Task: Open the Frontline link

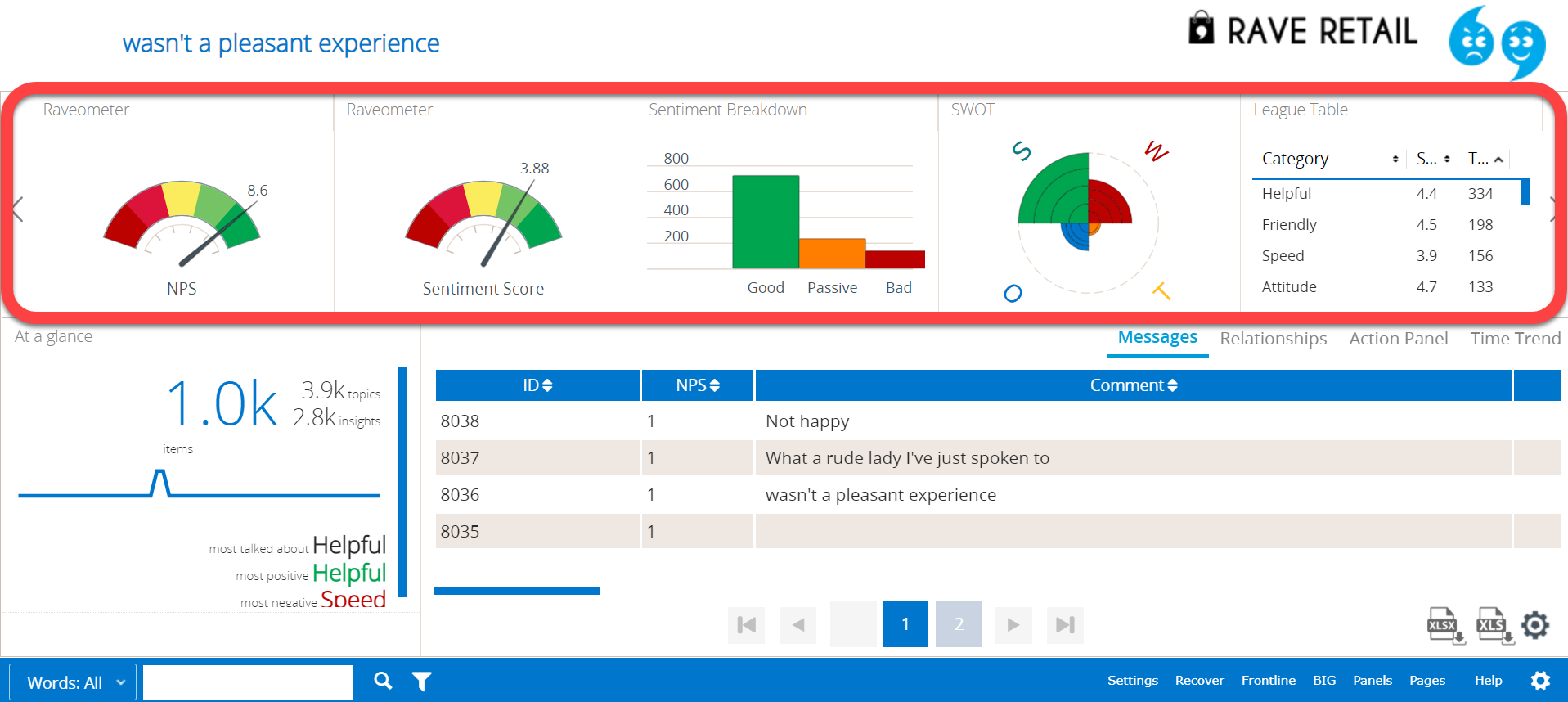Action: click(1268, 681)
